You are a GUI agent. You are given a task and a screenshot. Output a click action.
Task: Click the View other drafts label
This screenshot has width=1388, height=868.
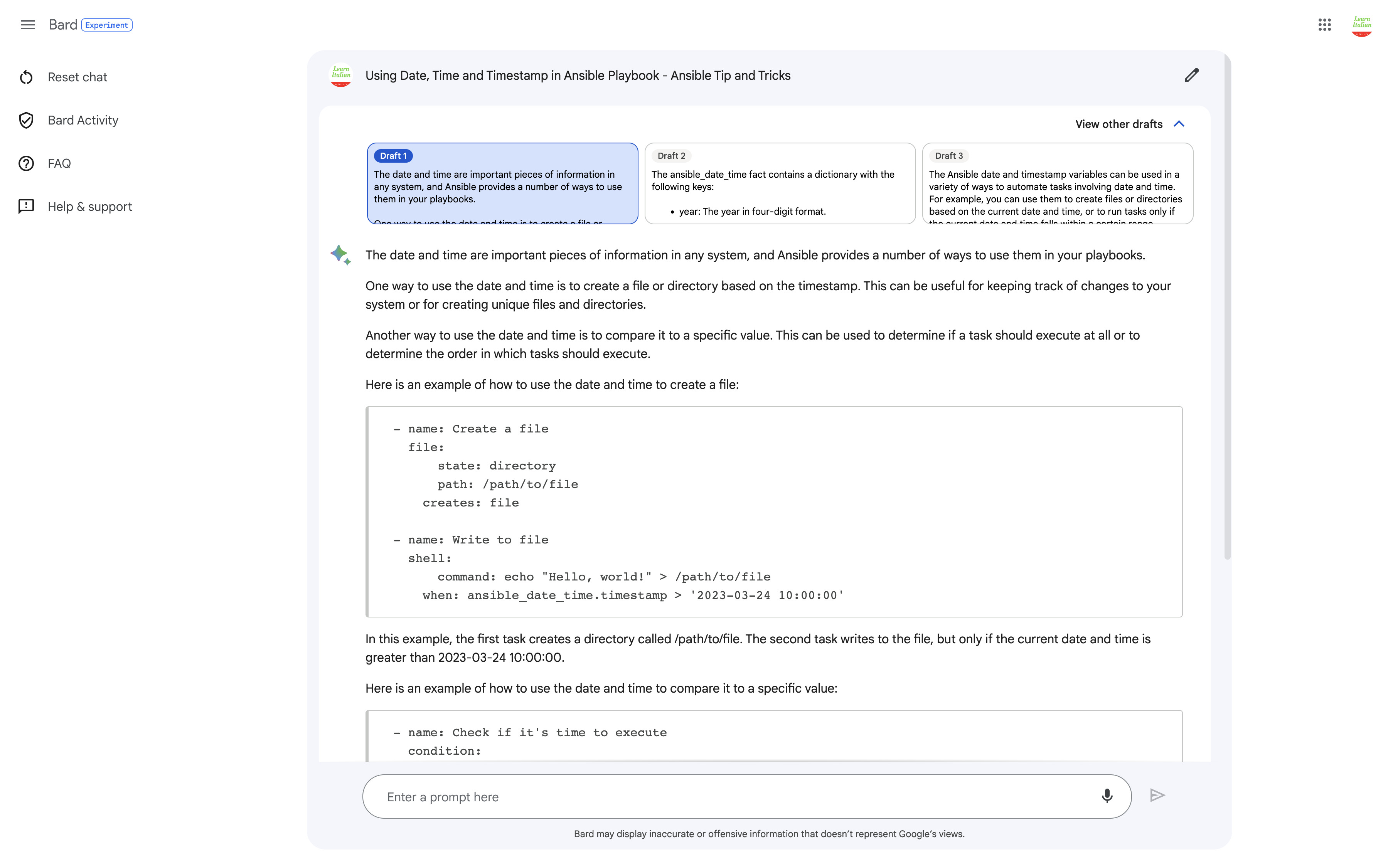click(x=1118, y=124)
